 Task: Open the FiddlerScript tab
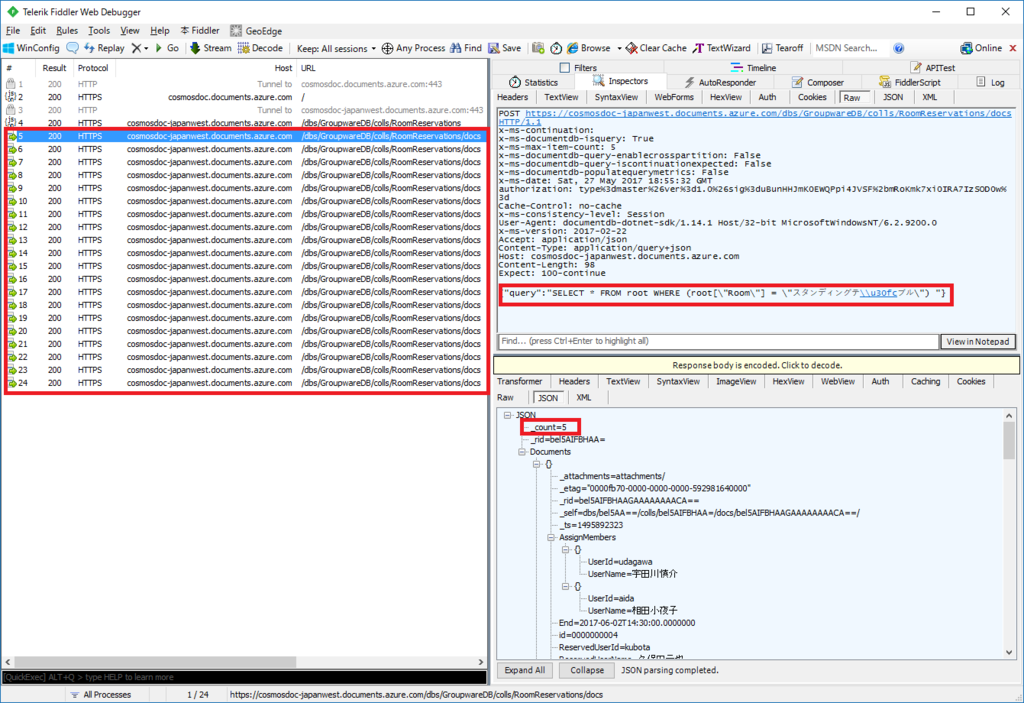pos(910,82)
